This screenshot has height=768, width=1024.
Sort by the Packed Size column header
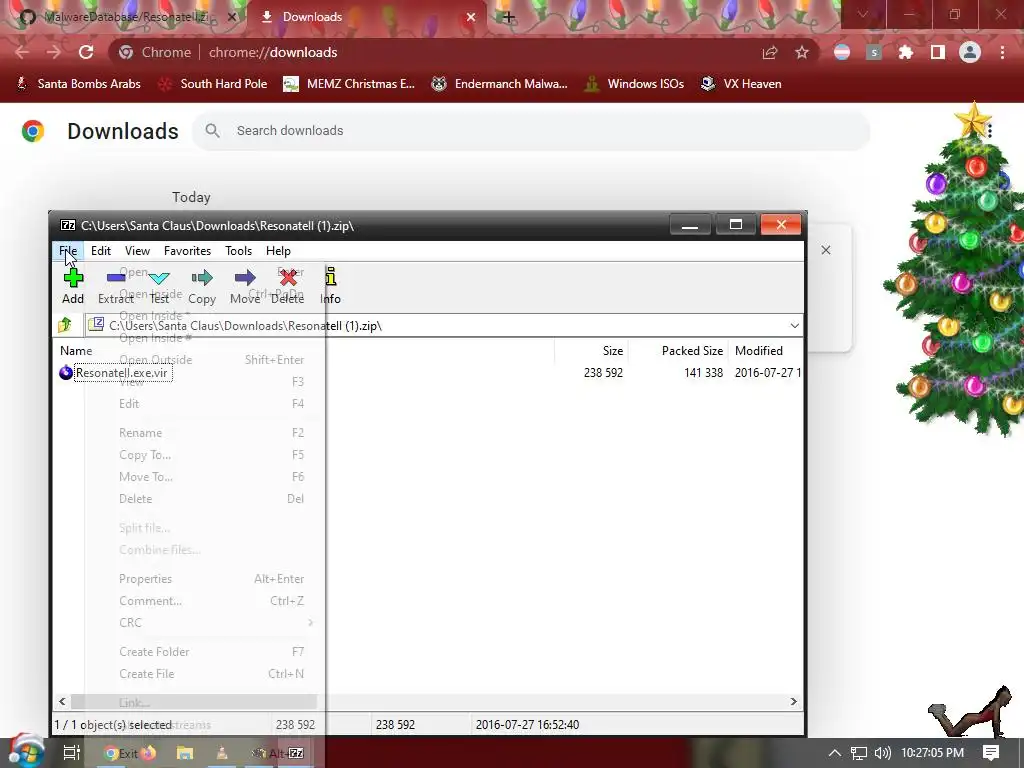[679, 351]
